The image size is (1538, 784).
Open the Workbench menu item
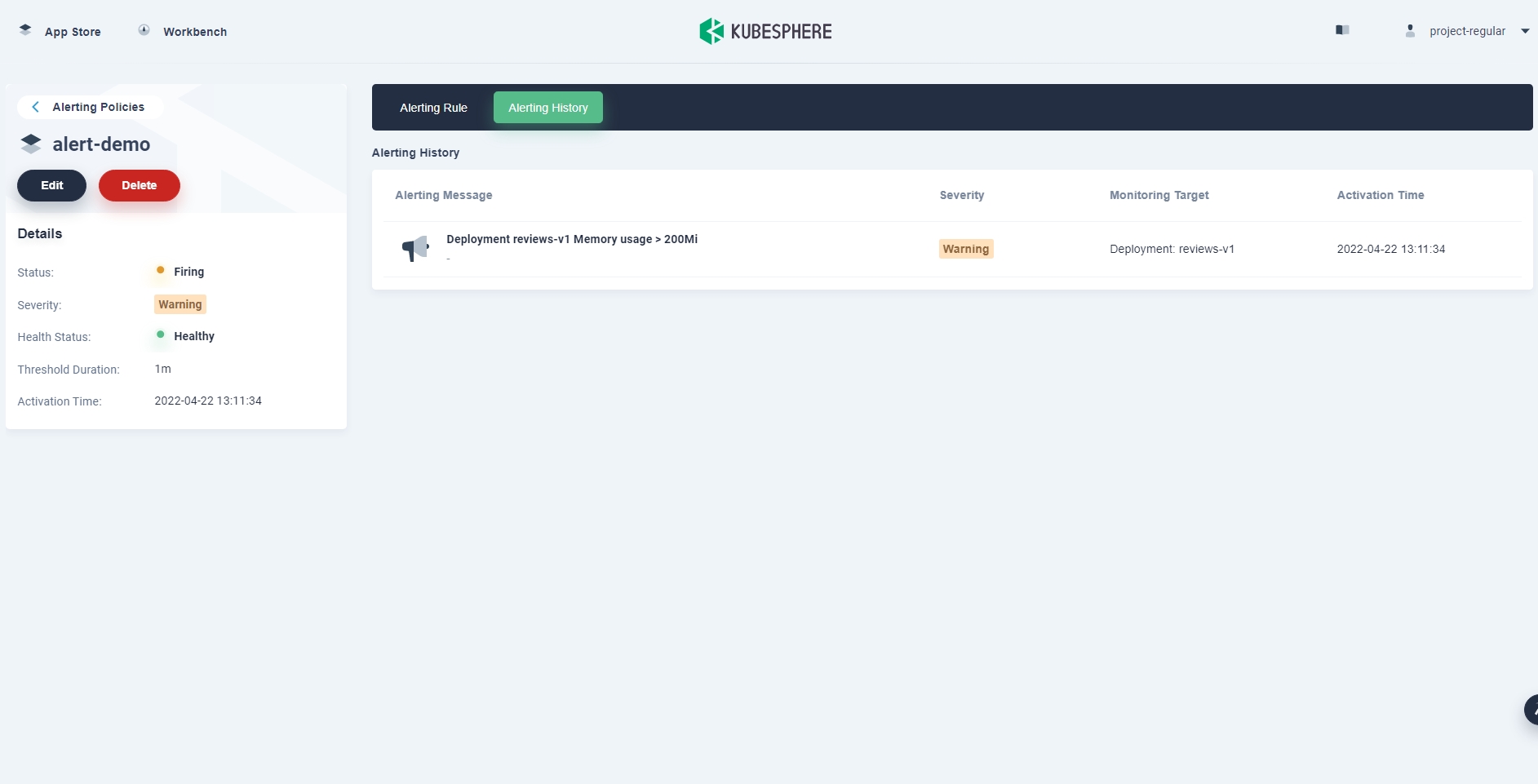pyautogui.click(x=195, y=32)
